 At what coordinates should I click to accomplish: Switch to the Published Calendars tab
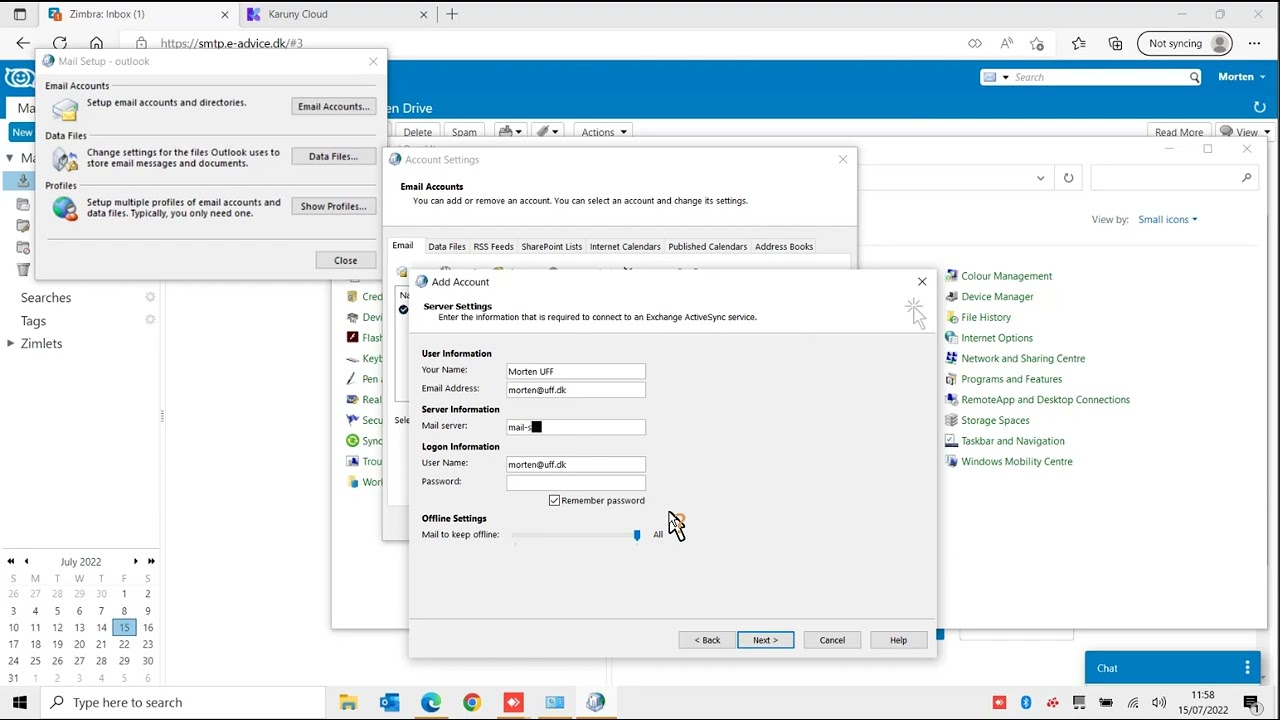click(x=707, y=247)
